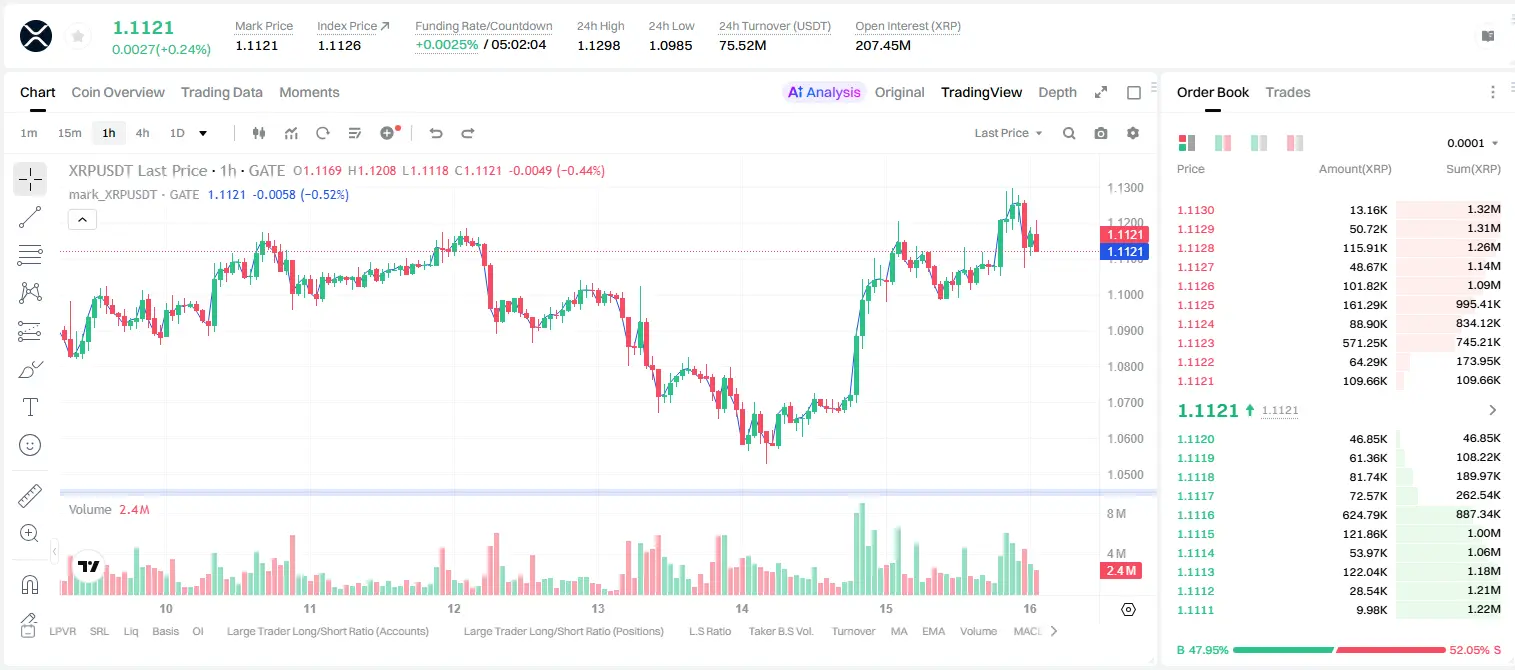Switch to the Trades tab
The height and width of the screenshot is (670, 1515).
tap(1287, 92)
